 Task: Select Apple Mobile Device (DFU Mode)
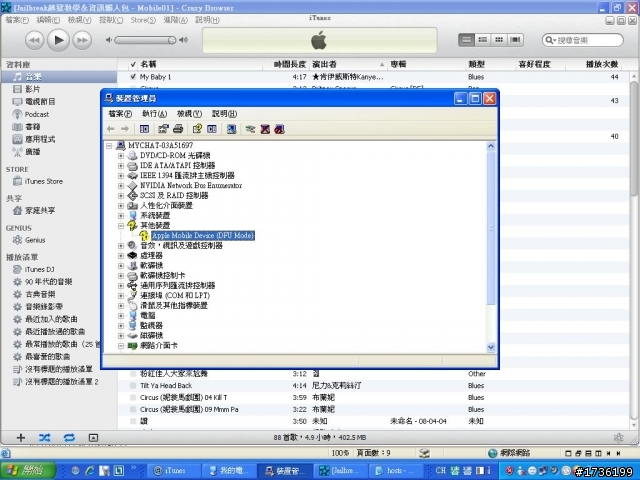pyautogui.click(x=203, y=236)
